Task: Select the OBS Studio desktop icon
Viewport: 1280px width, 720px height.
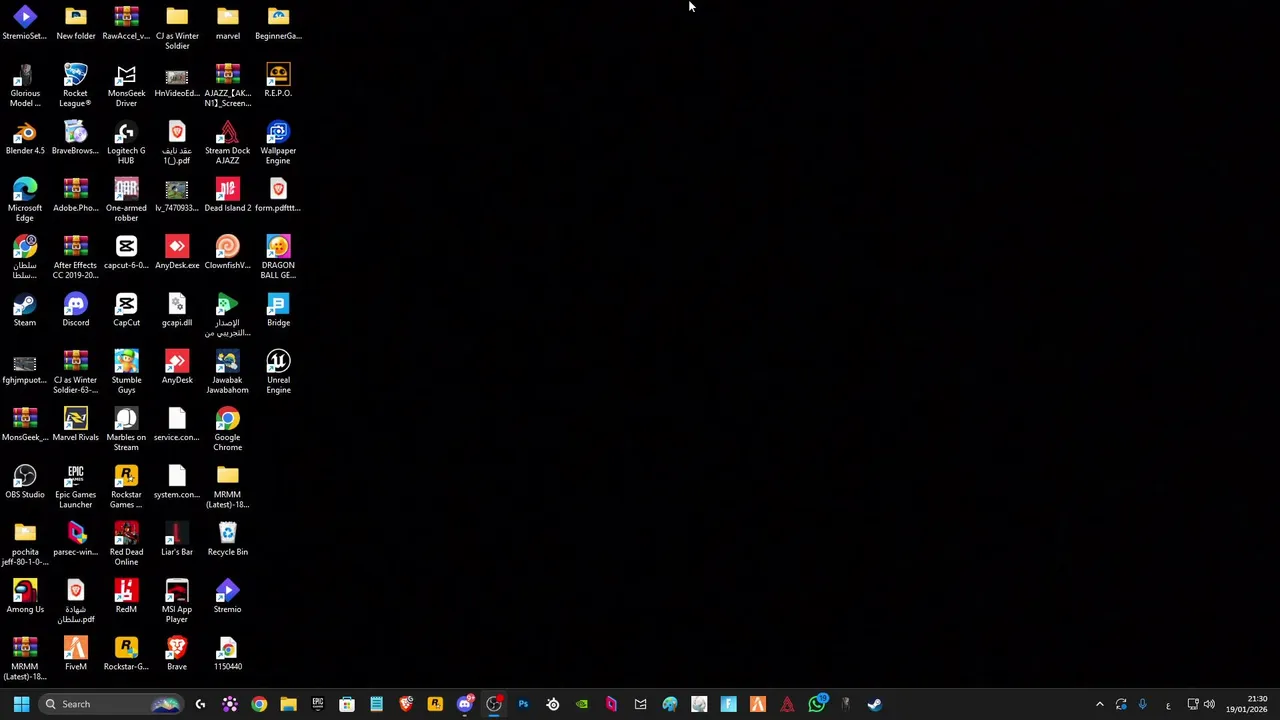Action: tap(25, 483)
